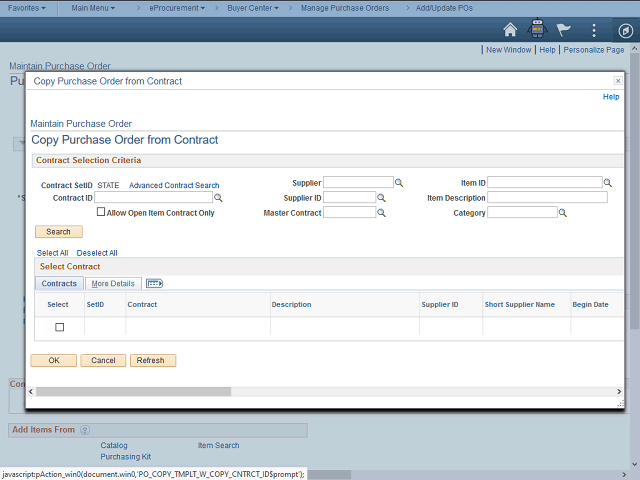The width and height of the screenshot is (640, 480).
Task: Click the Item ID lookup magnifier
Action: [609, 183]
